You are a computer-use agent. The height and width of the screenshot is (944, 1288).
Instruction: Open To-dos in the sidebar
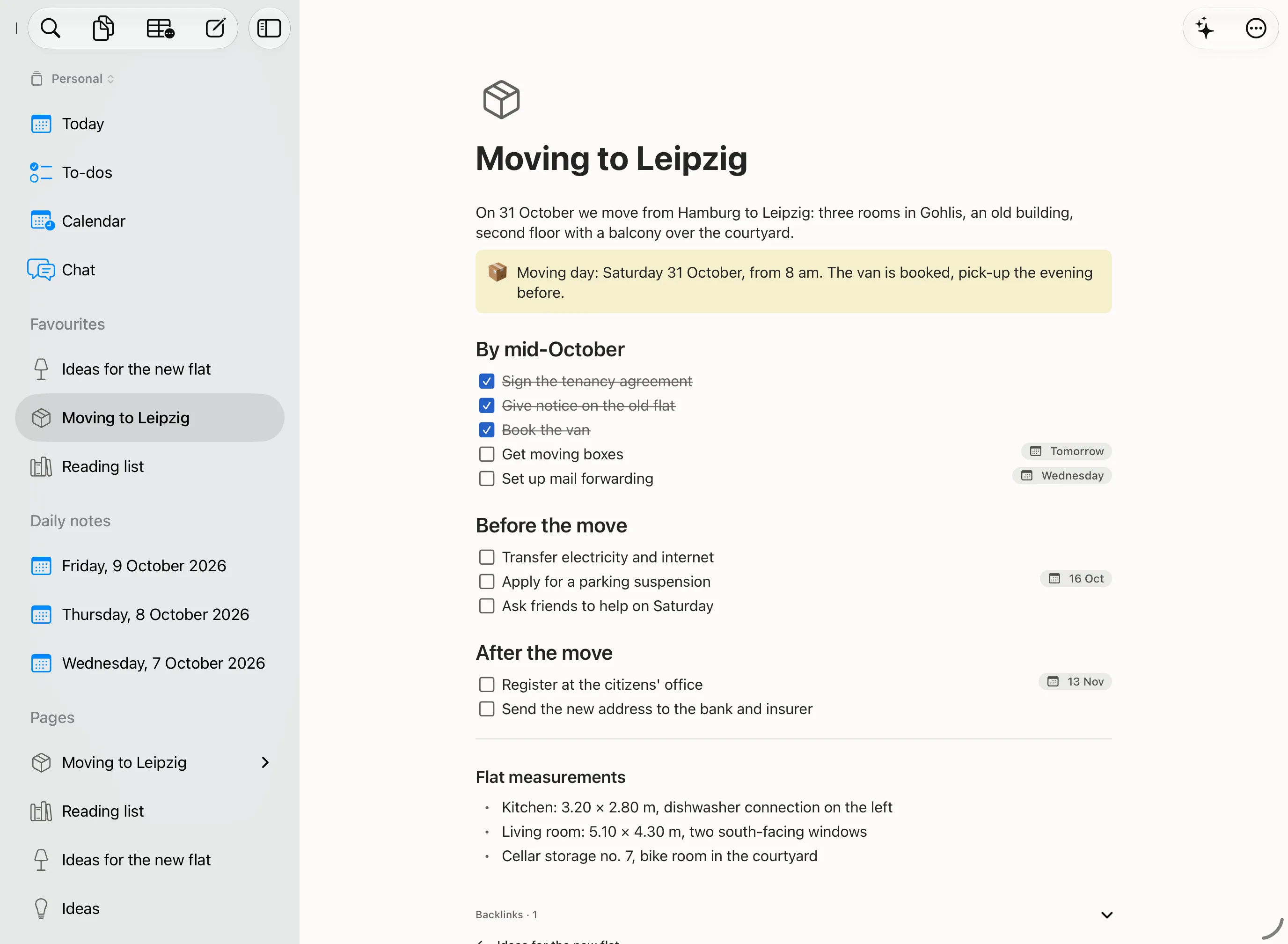pyautogui.click(x=150, y=172)
